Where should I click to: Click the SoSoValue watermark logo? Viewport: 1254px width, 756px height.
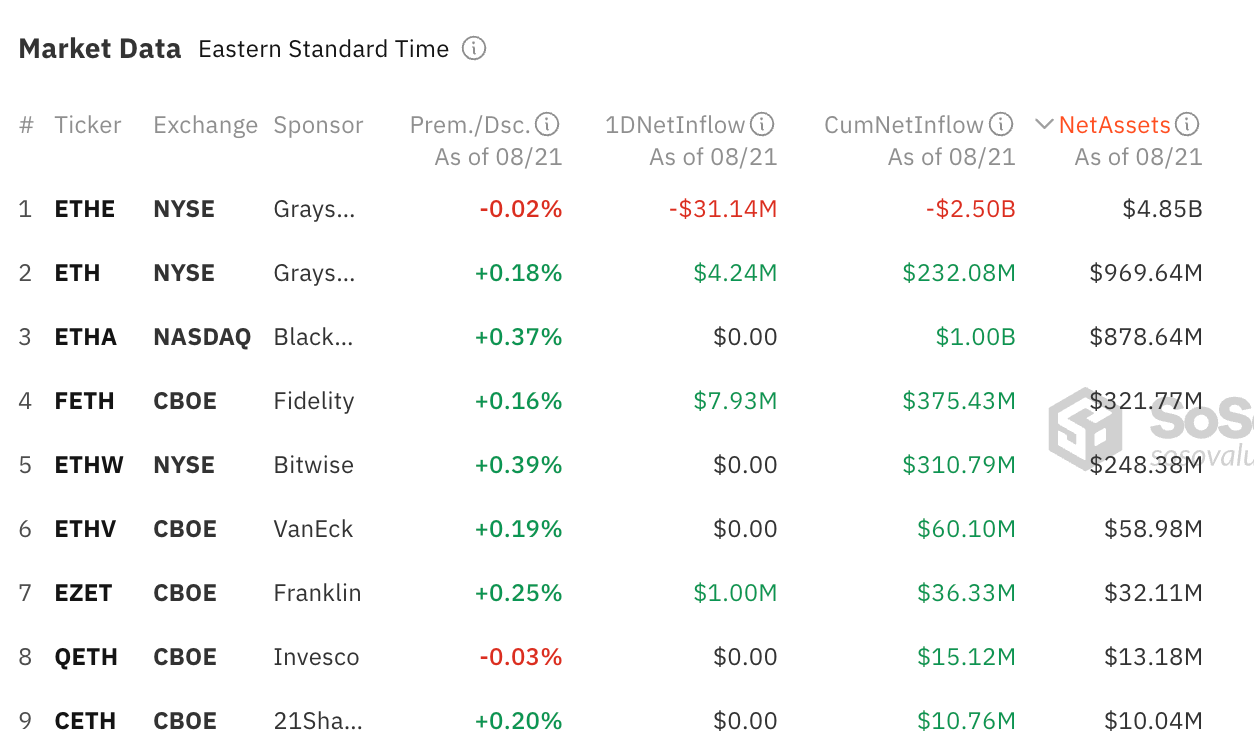pyautogui.click(x=1084, y=430)
